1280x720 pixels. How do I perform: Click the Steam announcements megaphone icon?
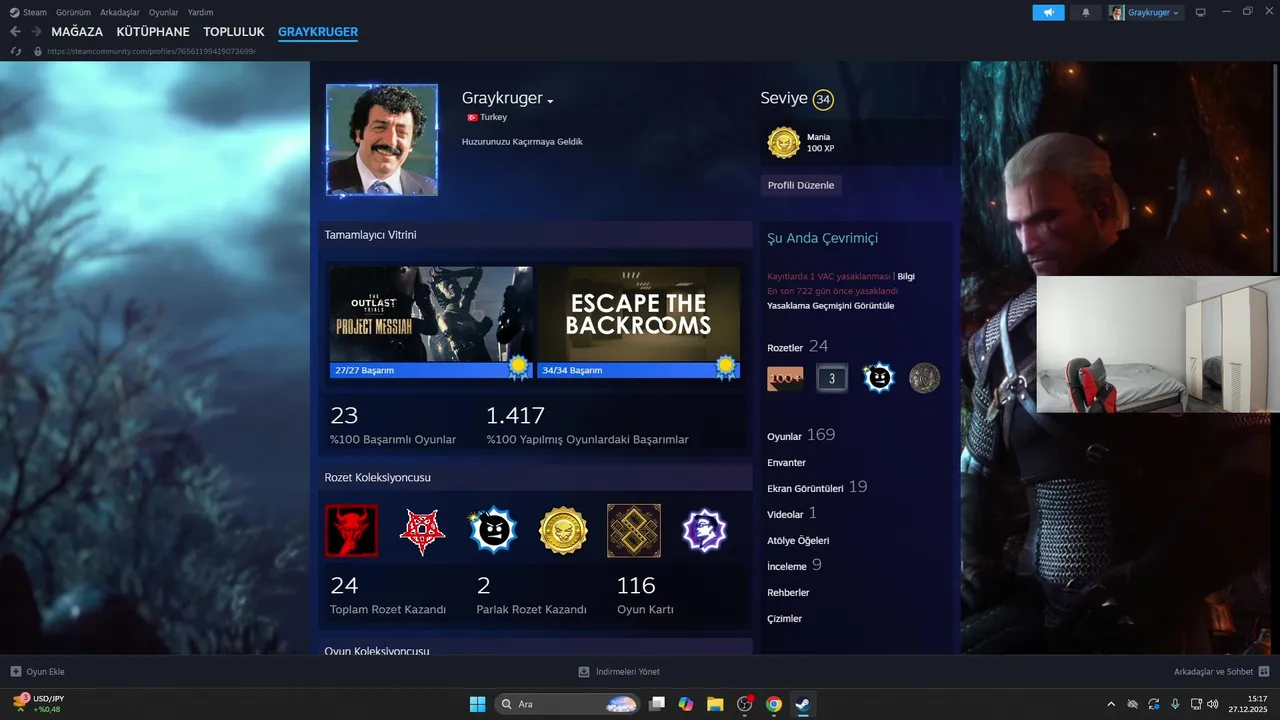(x=1048, y=13)
